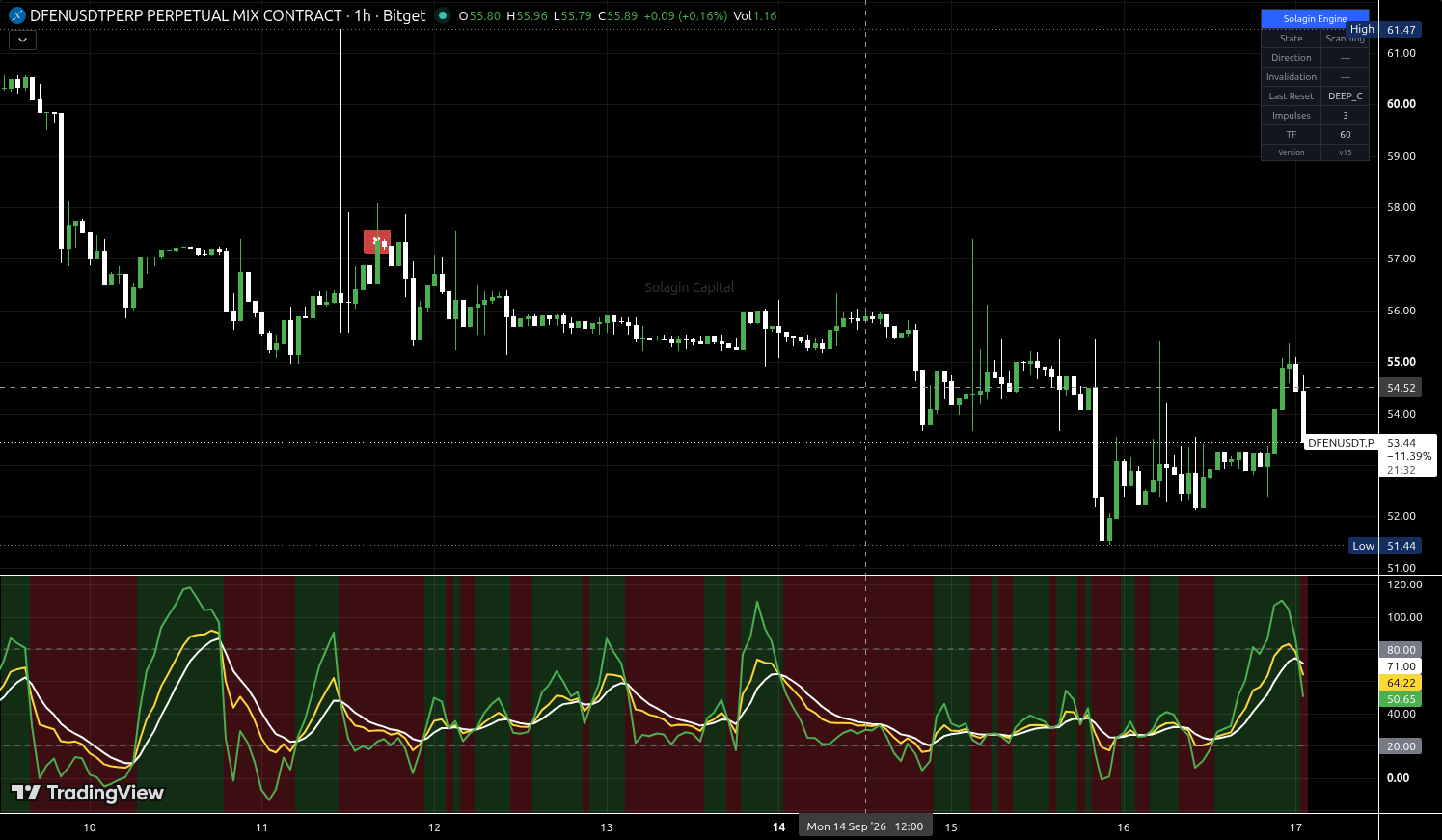Collapse the chart legend with the chevron
1442x840 pixels.
click(x=22, y=41)
